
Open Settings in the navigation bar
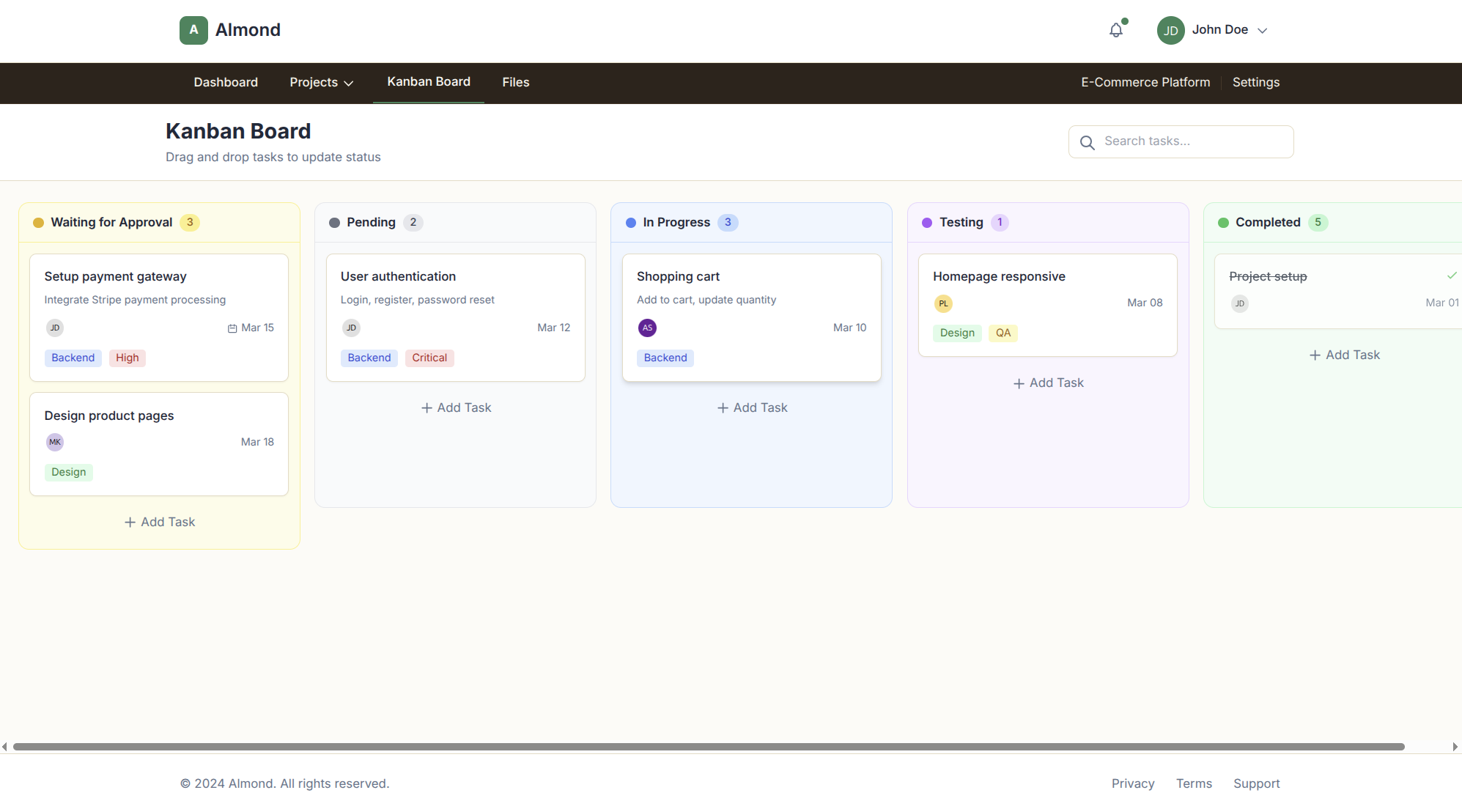[x=1255, y=82]
